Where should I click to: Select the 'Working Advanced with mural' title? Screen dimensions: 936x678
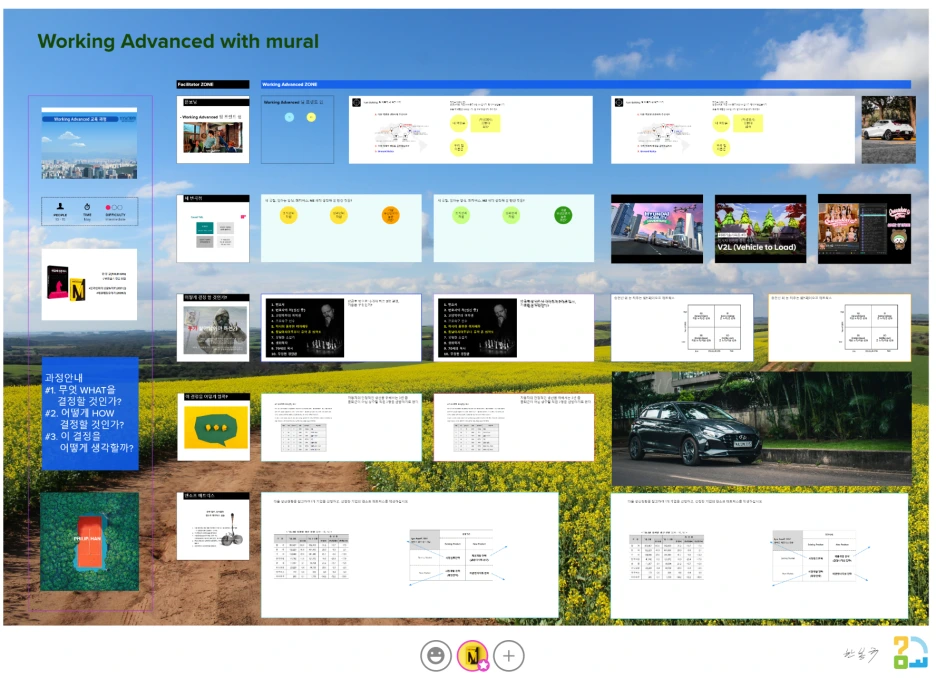(x=178, y=41)
